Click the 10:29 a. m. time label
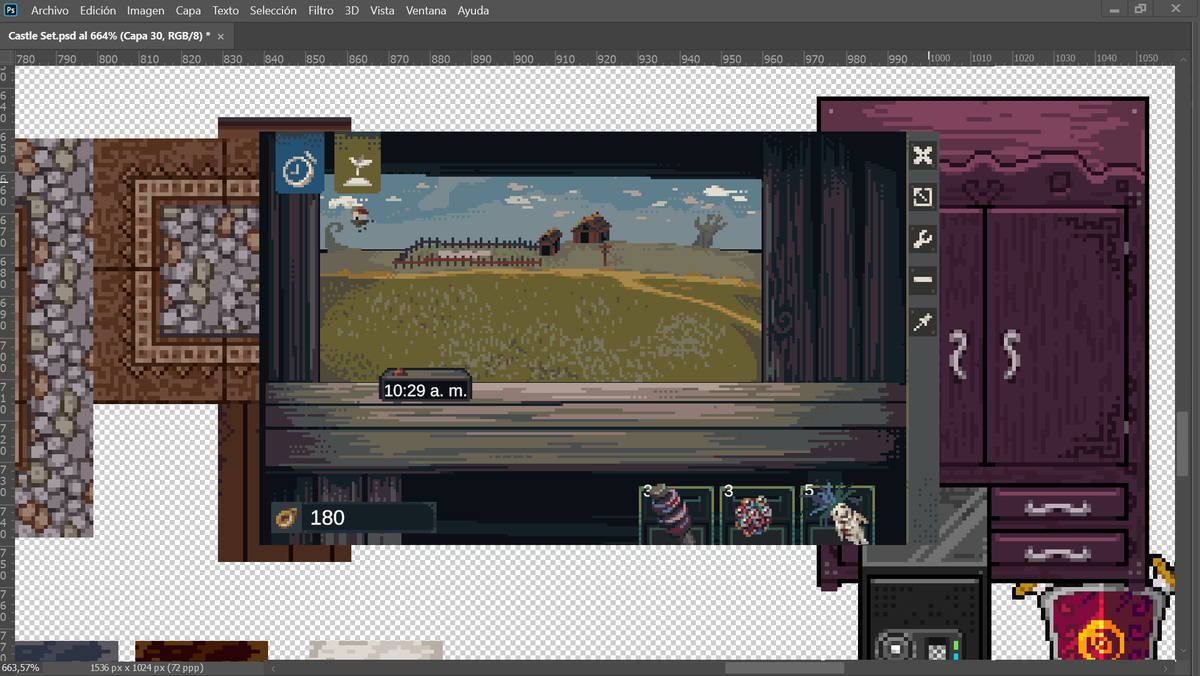The width and height of the screenshot is (1200, 676). (x=425, y=390)
